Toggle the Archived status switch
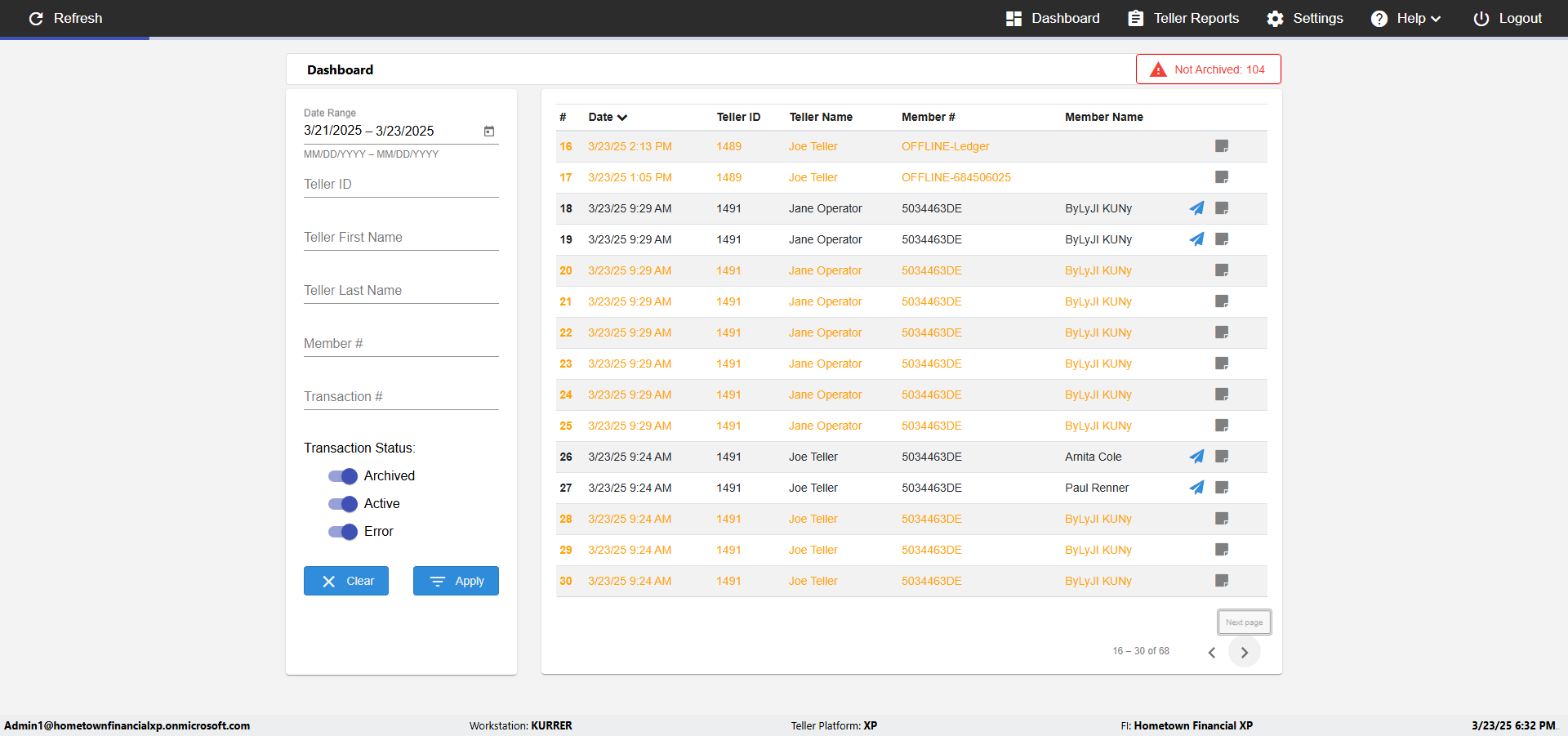Viewport: 1568px width, 736px height. tap(343, 476)
